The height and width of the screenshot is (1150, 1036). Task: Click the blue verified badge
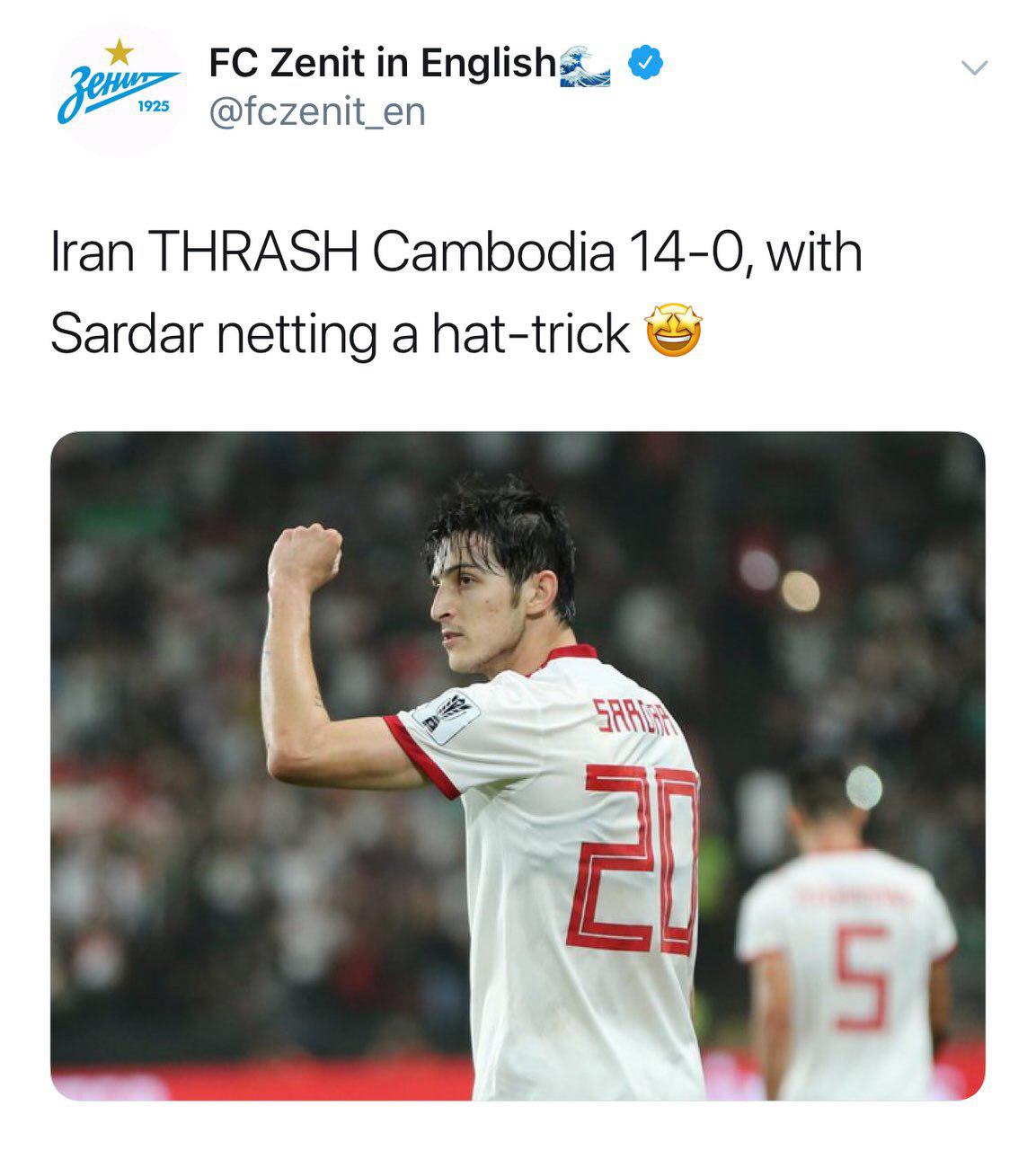point(644,63)
